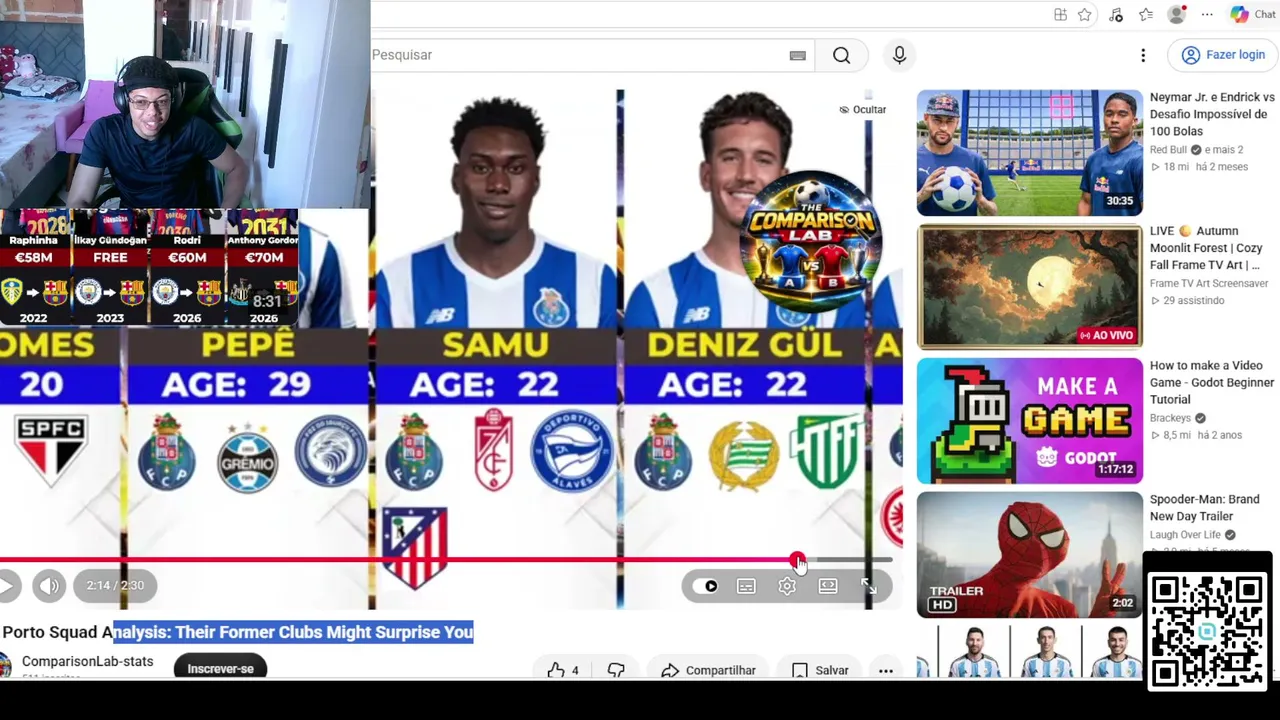Open the Copilot Chat button
Image resolution: width=1280 pixels, height=720 pixels.
coord(1253,14)
